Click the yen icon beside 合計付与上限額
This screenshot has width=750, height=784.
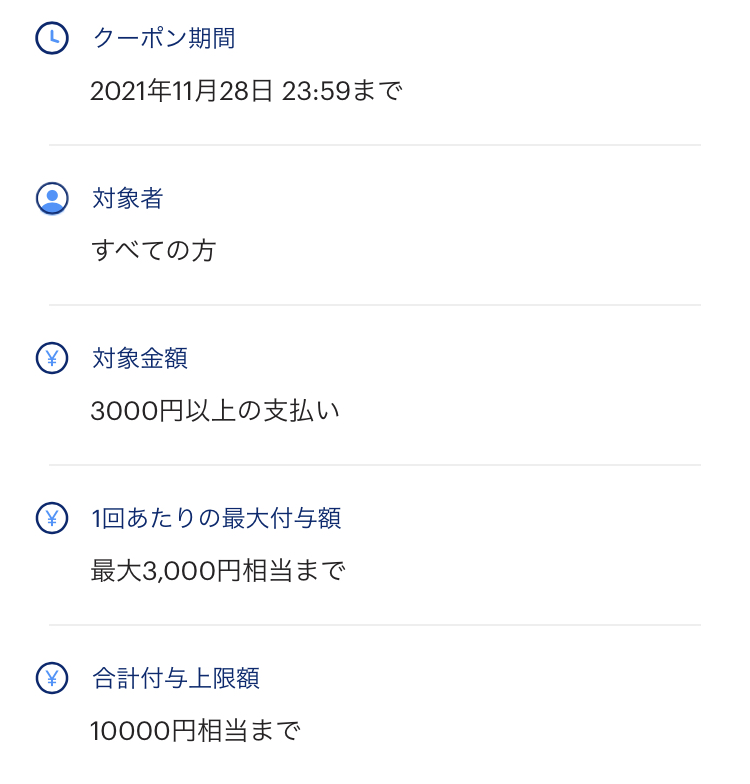coord(52,678)
